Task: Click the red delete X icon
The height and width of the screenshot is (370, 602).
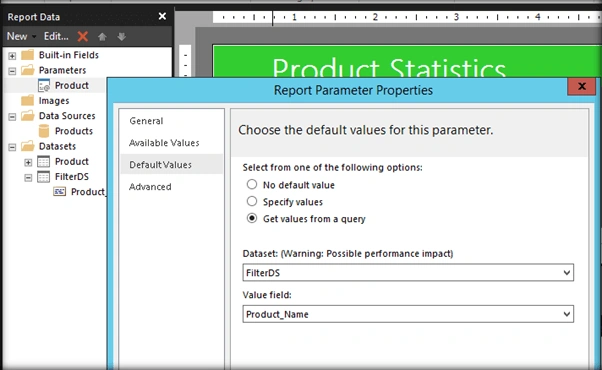Action: tap(83, 36)
